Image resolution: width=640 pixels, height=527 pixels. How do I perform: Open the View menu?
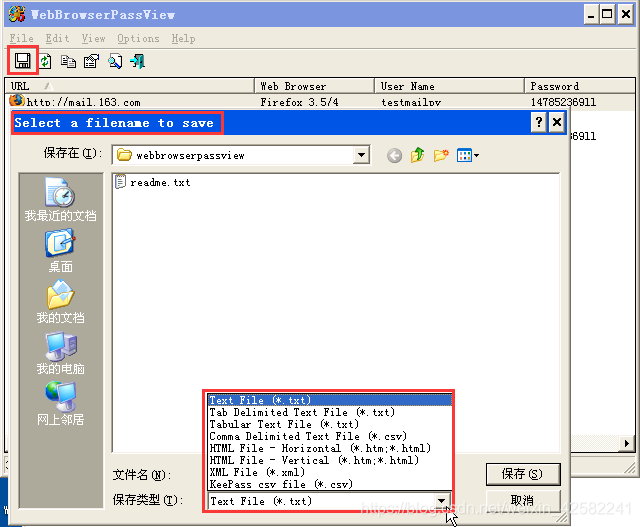point(93,38)
